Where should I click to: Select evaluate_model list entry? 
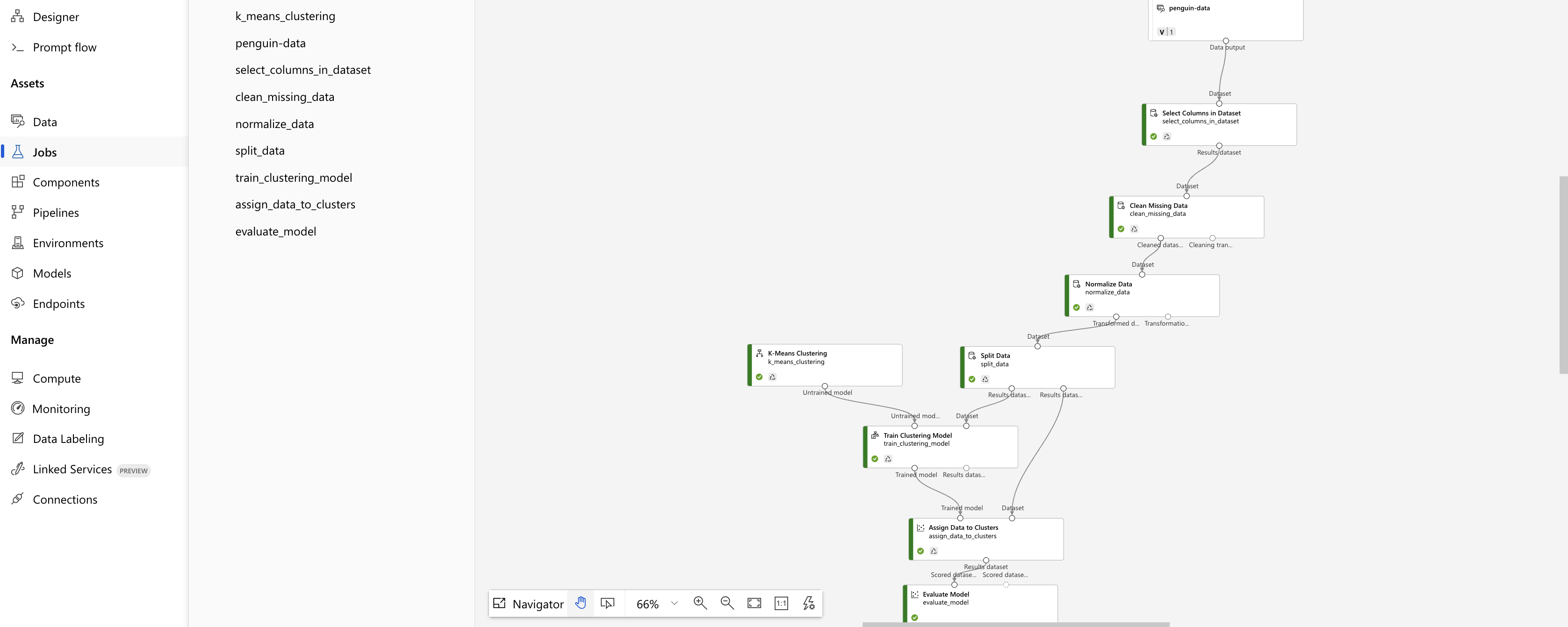click(276, 231)
